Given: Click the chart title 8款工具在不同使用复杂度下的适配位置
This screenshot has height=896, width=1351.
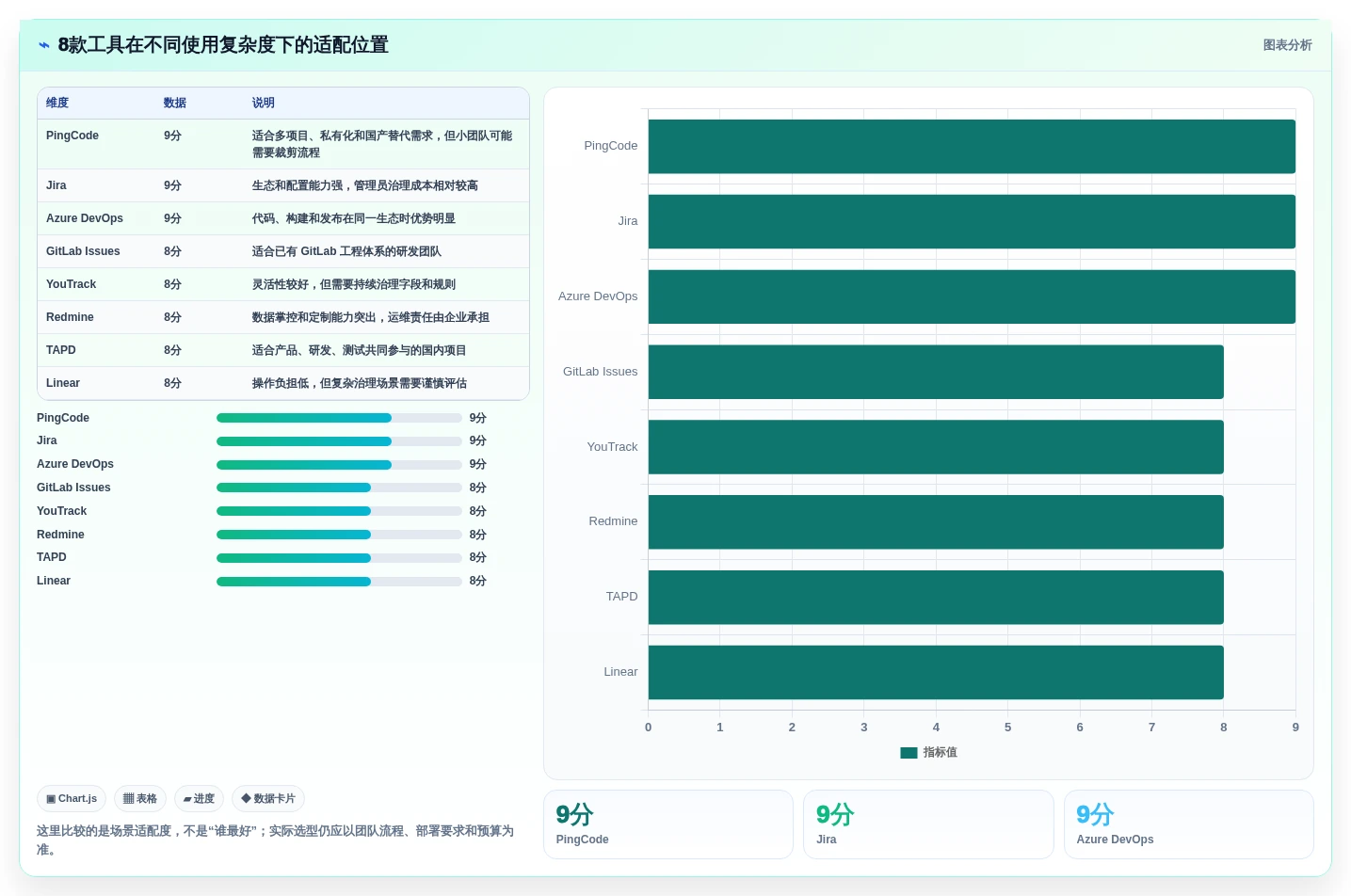Looking at the screenshot, I should pos(223,45).
